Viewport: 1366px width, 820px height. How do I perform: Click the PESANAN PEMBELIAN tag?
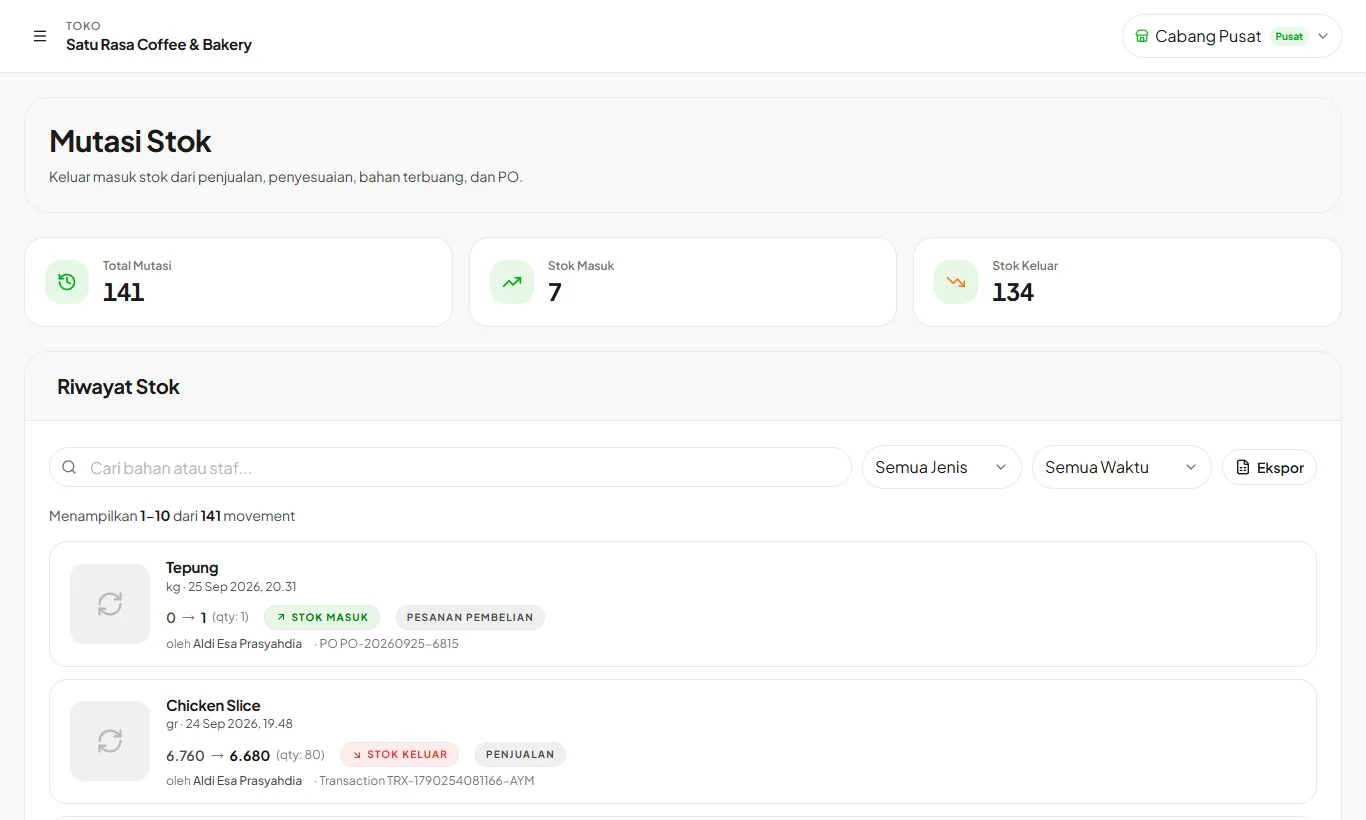[x=470, y=617]
